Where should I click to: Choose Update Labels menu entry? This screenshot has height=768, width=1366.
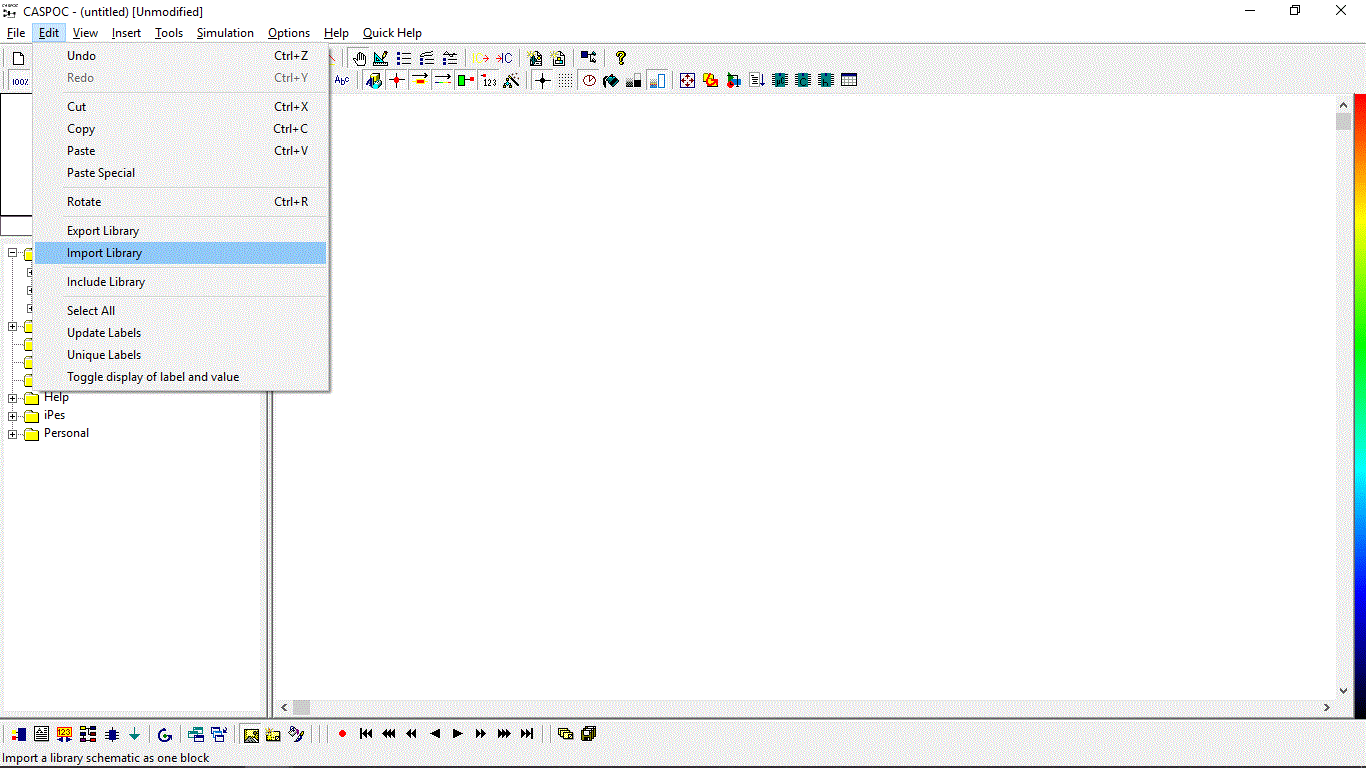coord(180,333)
